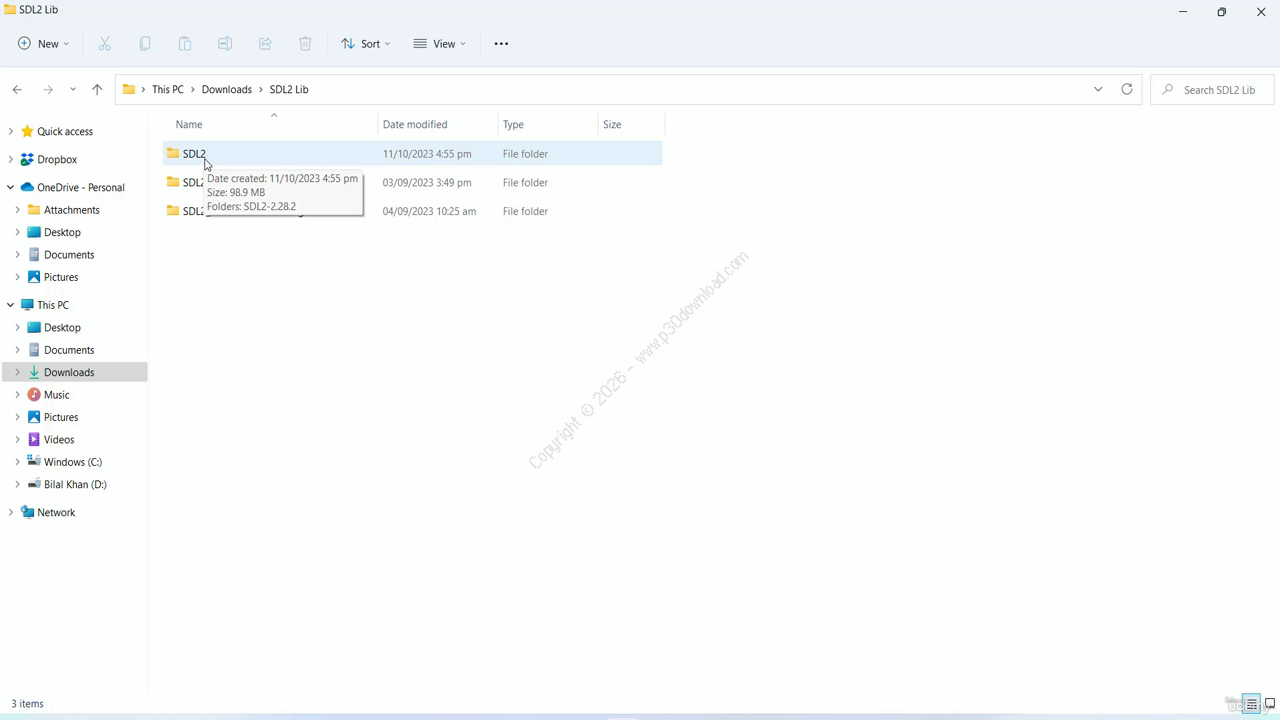Screen dimensions: 1280x720
Task: Collapse OneDrive - Personal node
Action: click(11, 188)
